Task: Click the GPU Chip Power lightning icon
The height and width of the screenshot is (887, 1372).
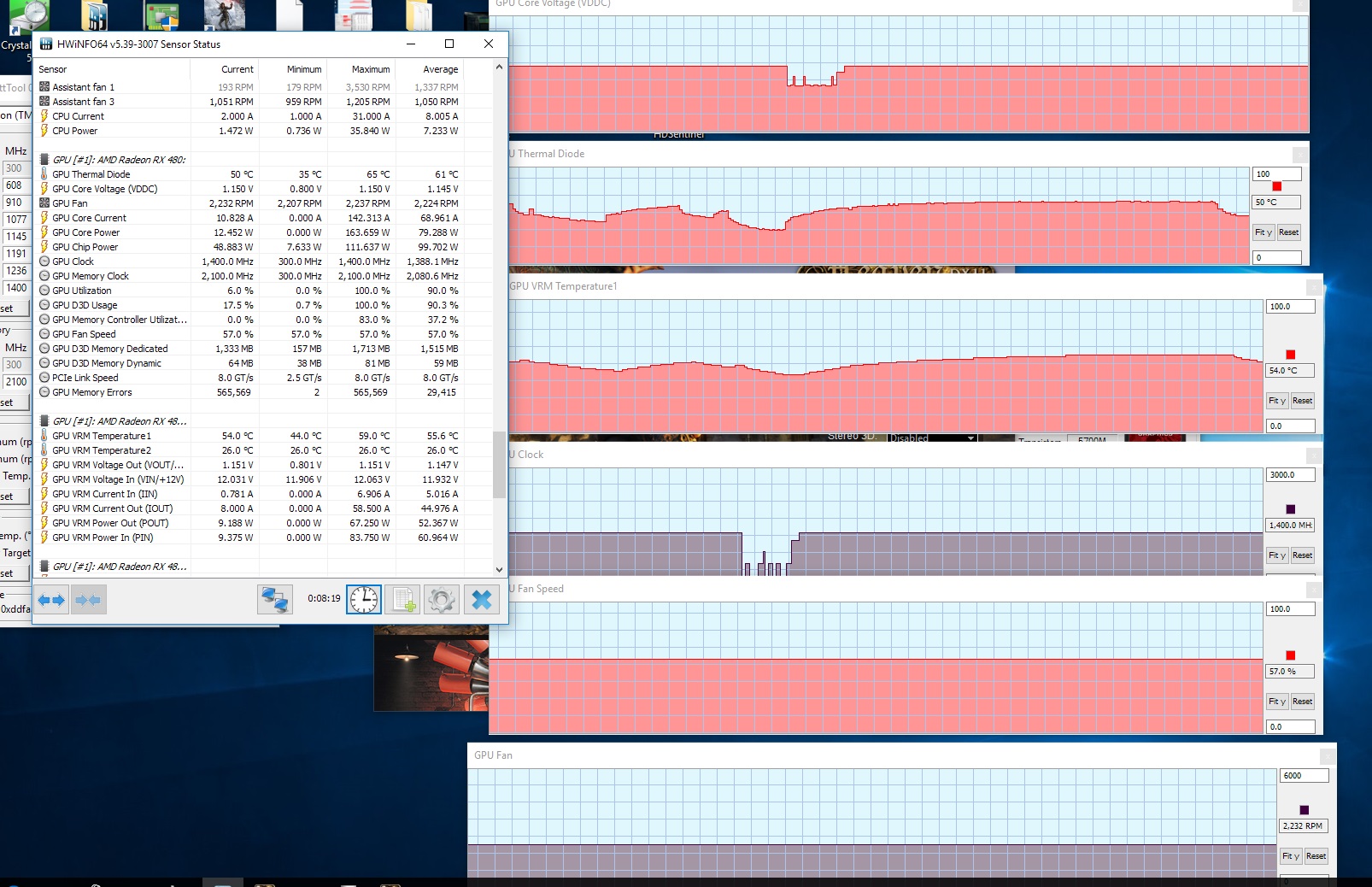Action: (44, 246)
